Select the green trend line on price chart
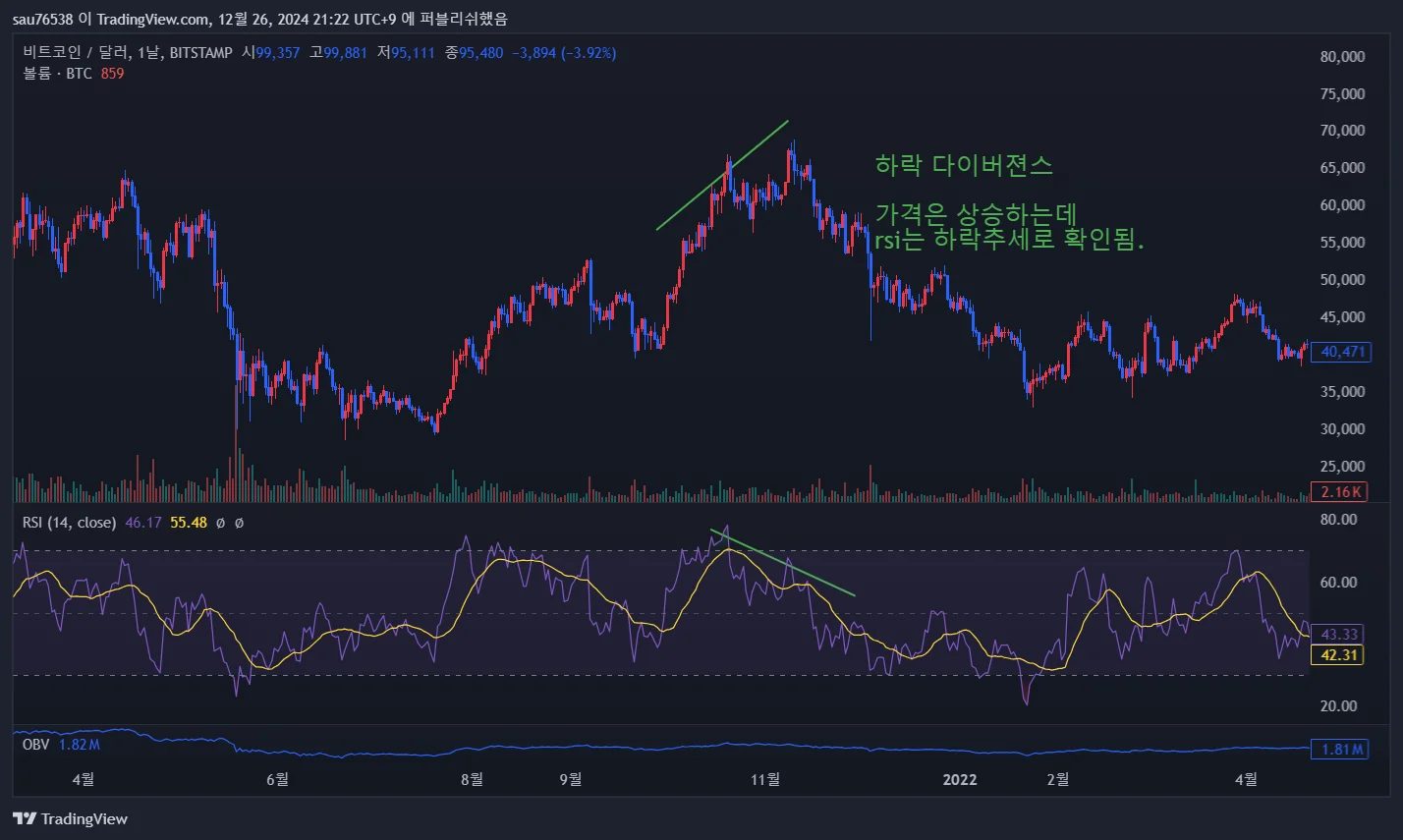The height and width of the screenshot is (840, 1403). pyautogui.click(x=722, y=175)
